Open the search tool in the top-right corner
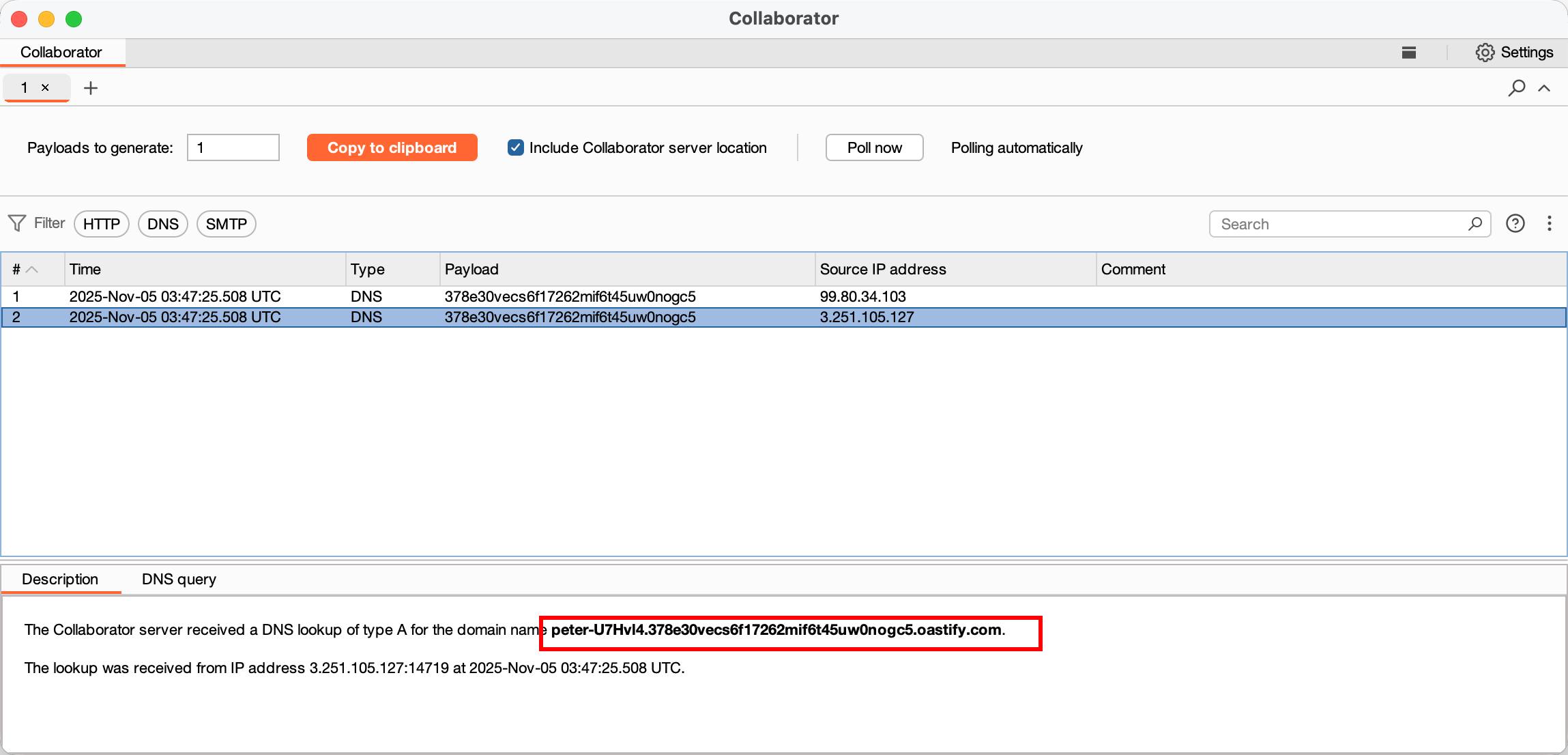The width and height of the screenshot is (1568, 755). coord(1515,88)
